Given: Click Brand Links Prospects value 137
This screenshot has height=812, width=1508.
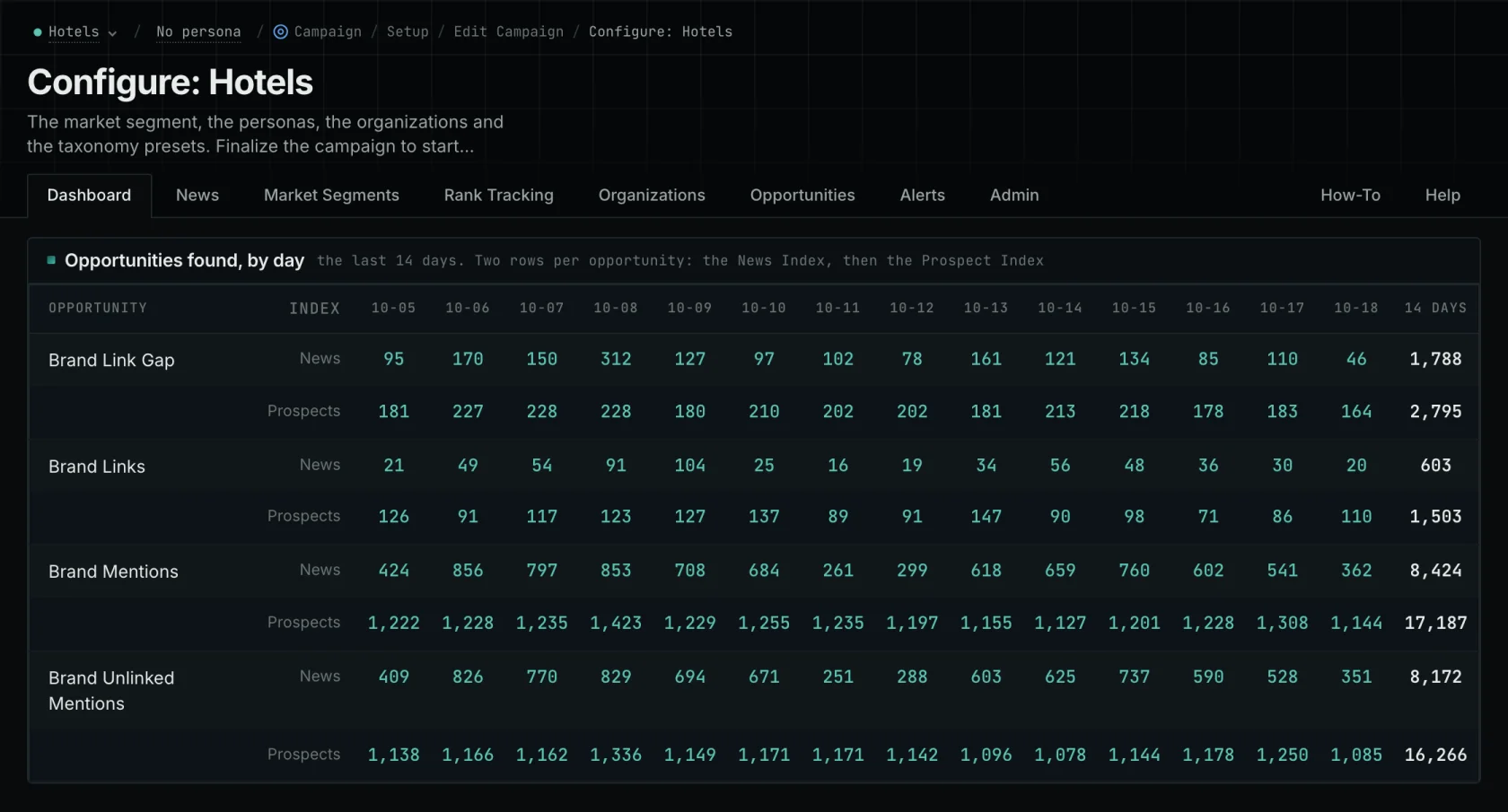Looking at the screenshot, I should [764, 517].
